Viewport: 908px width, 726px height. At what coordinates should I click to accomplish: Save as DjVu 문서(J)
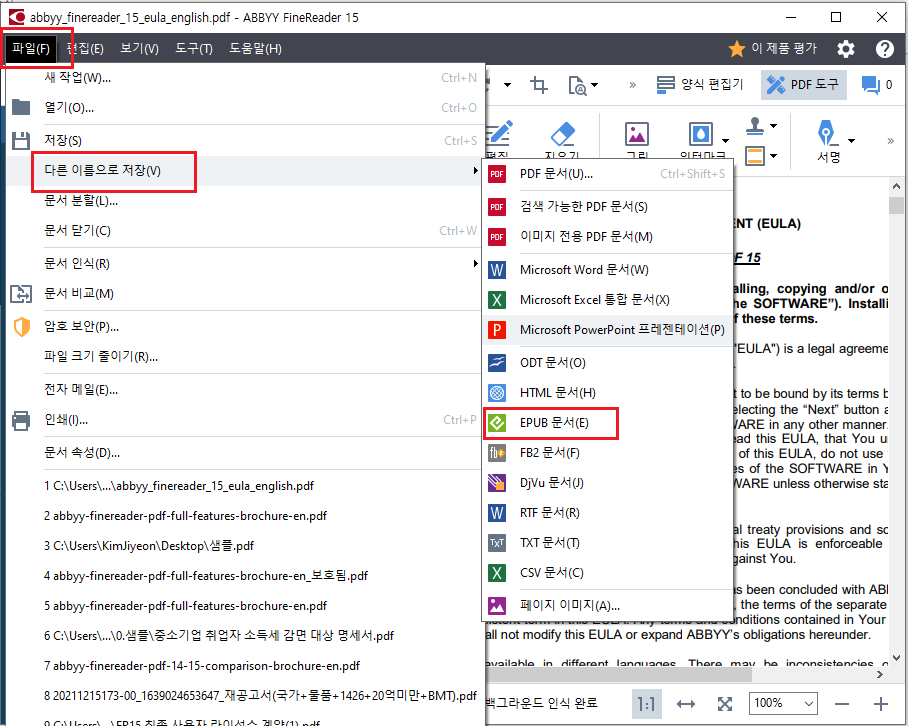608,483
